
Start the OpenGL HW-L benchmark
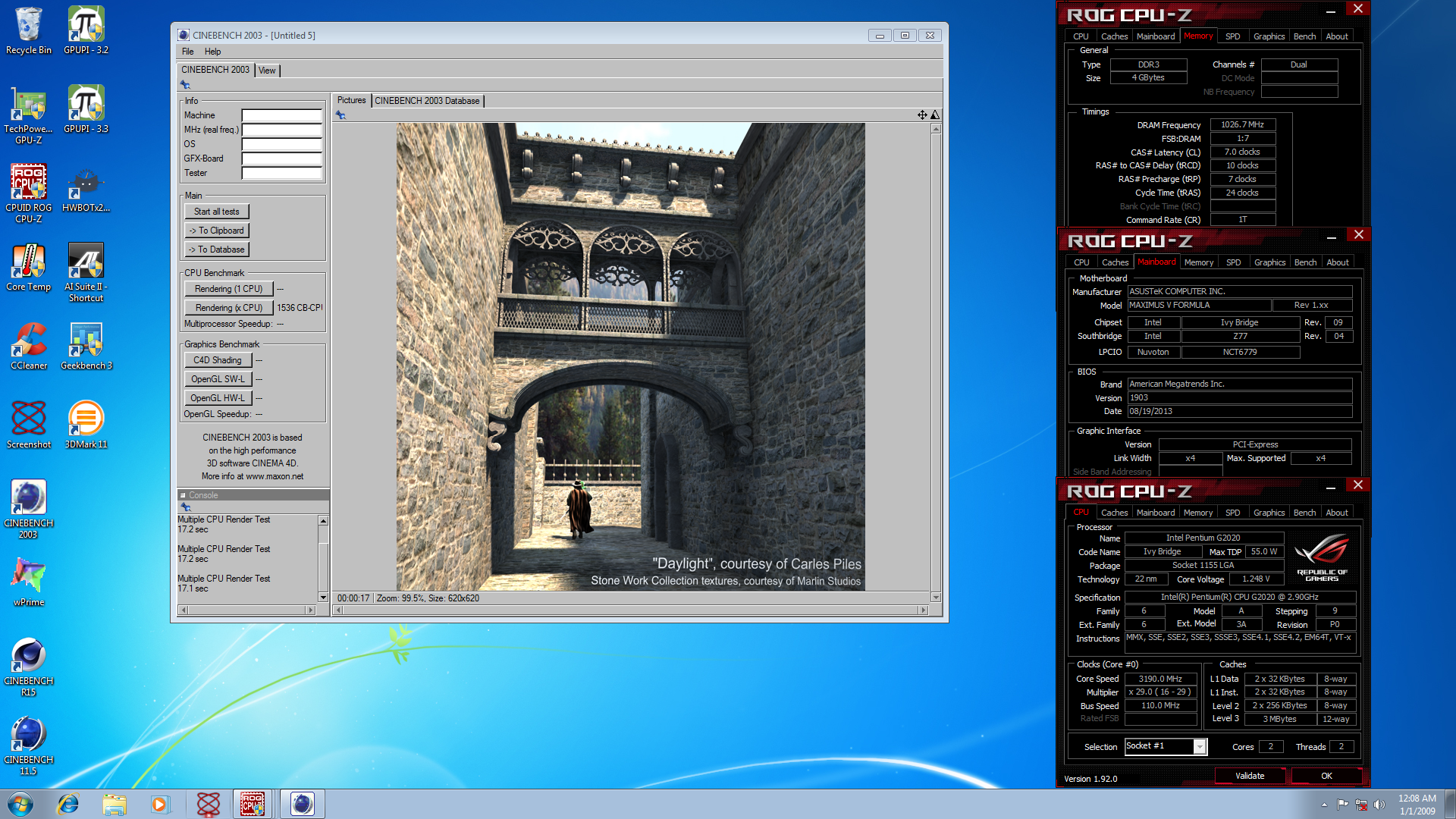(217, 398)
